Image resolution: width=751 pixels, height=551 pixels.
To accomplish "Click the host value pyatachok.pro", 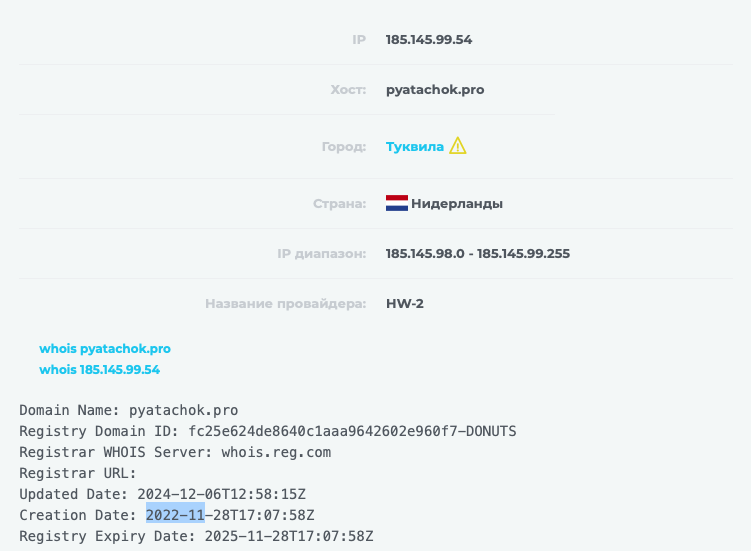I will [x=435, y=90].
